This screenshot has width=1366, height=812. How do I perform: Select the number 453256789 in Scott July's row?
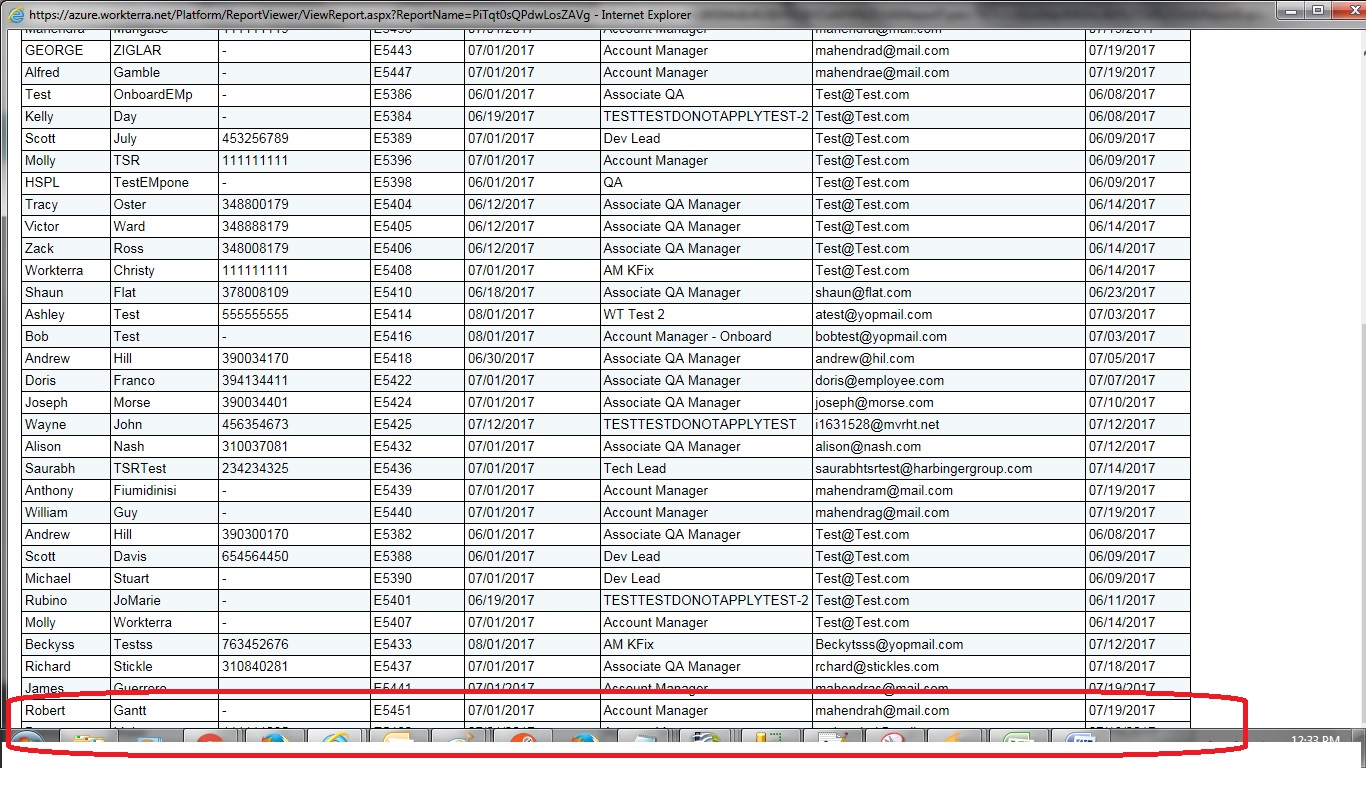coord(254,139)
